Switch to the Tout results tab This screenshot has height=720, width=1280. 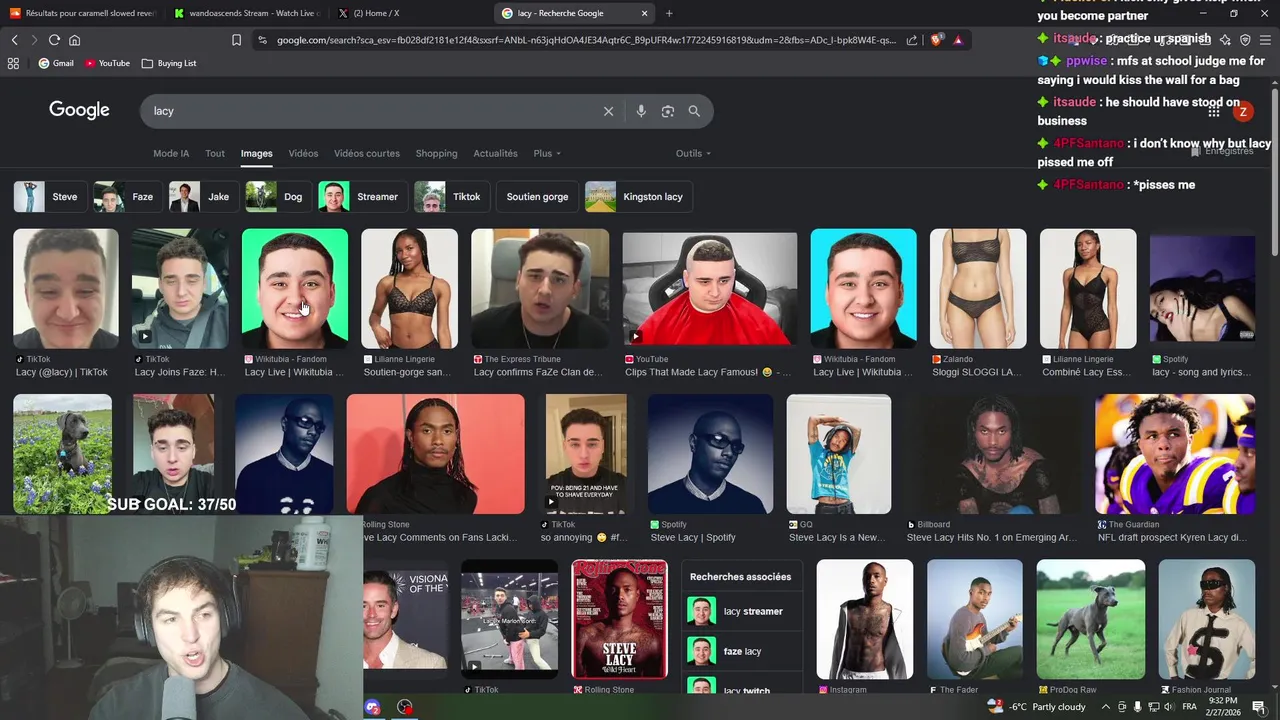coord(215,153)
